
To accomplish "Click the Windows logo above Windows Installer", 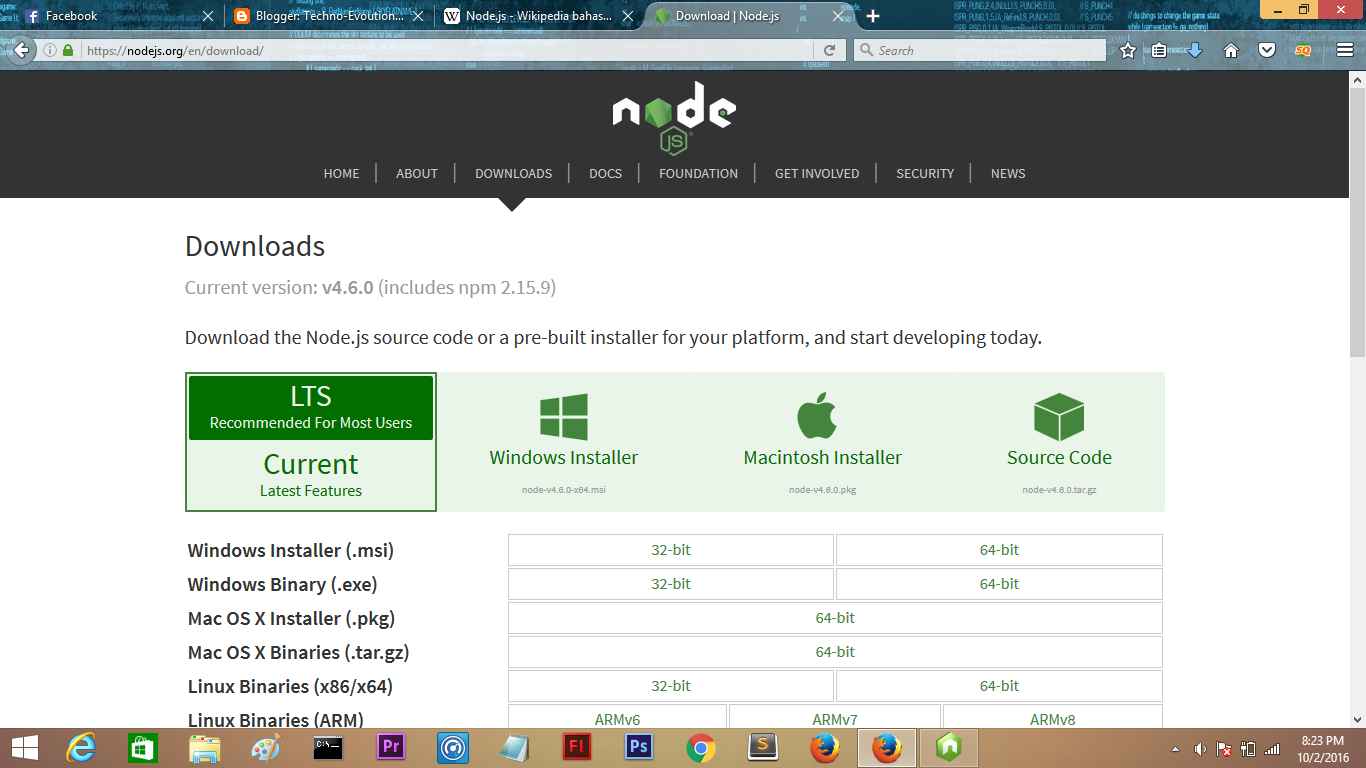I will (x=564, y=416).
